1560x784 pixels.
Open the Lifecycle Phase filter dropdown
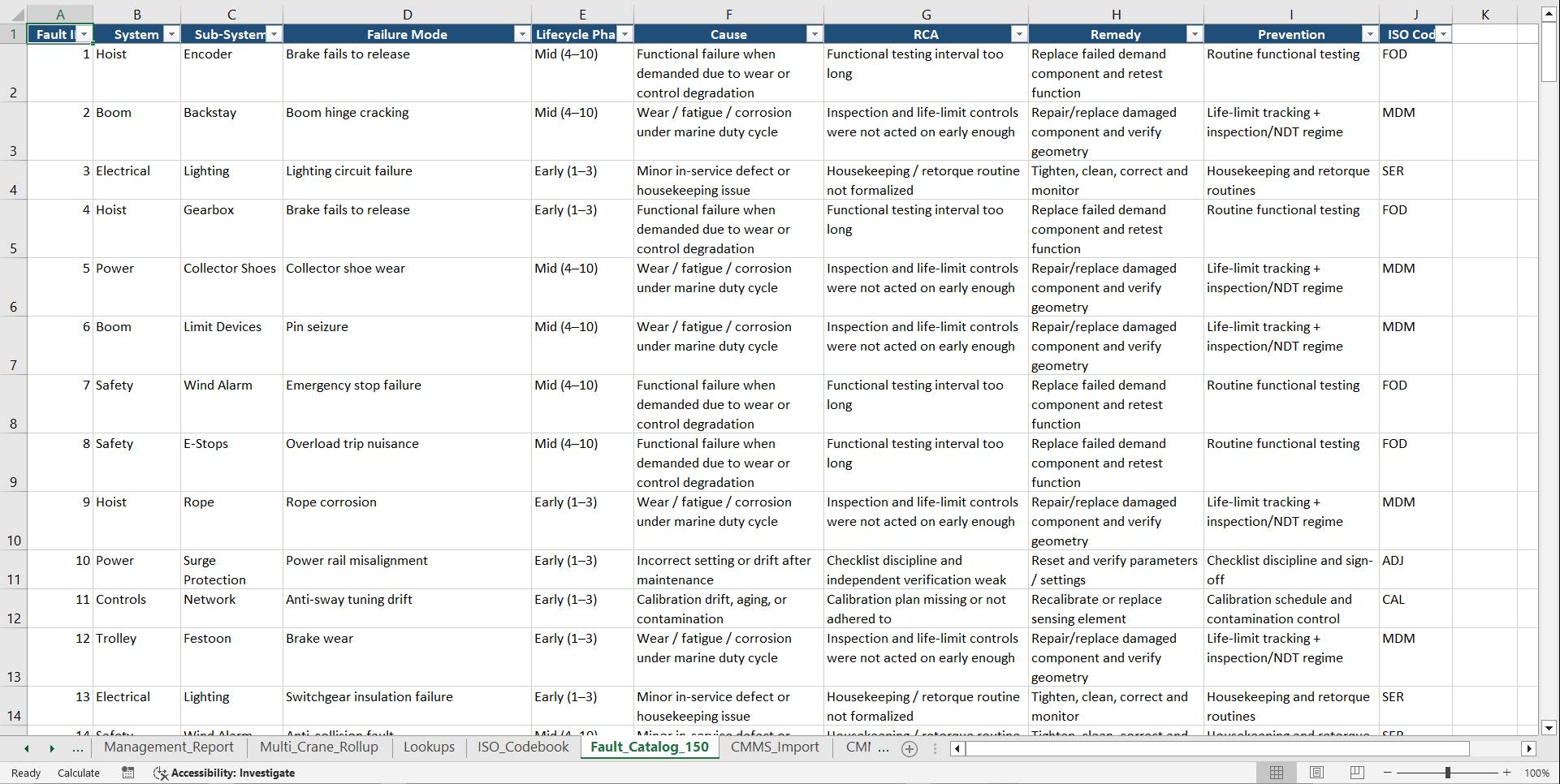click(624, 34)
